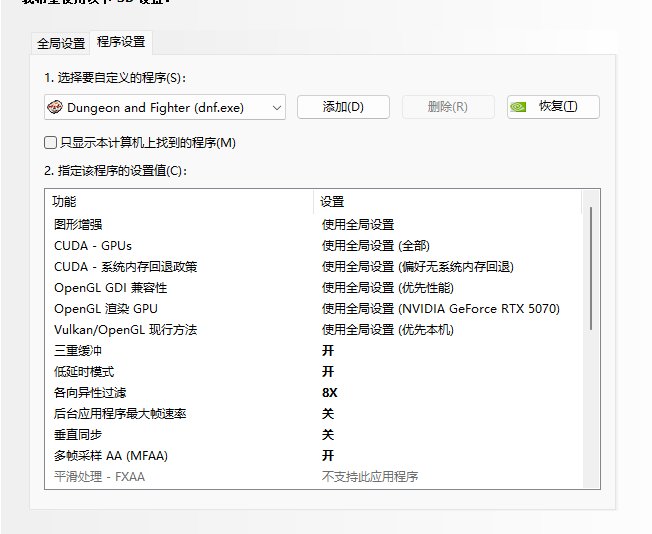Select the 平滑处理 - FXAA row

click(314, 477)
